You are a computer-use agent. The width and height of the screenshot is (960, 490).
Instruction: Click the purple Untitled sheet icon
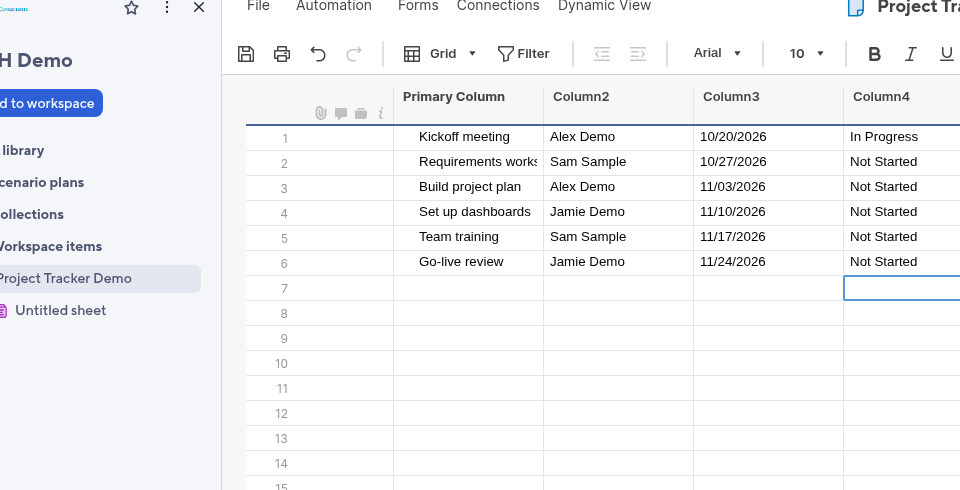(x=3, y=311)
